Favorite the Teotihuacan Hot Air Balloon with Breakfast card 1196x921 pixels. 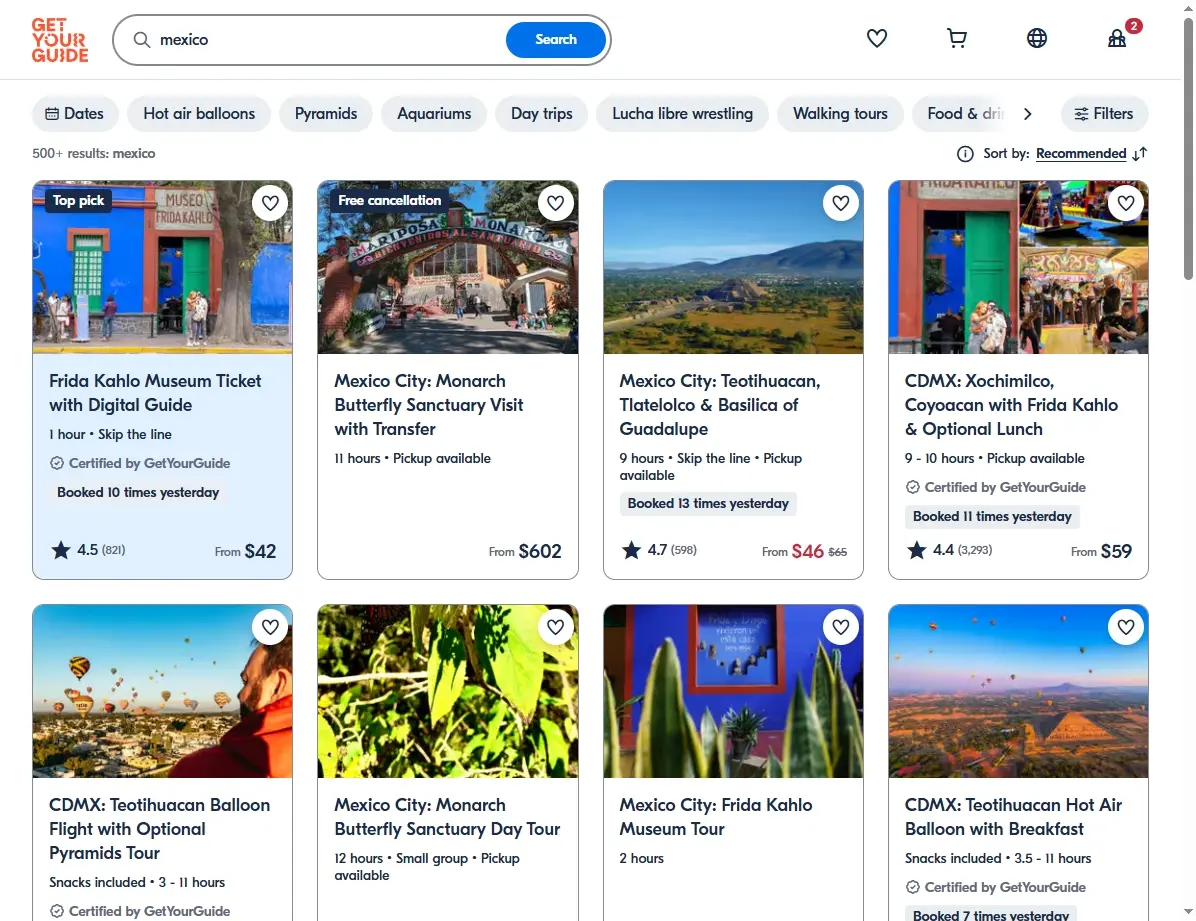[x=1126, y=627]
